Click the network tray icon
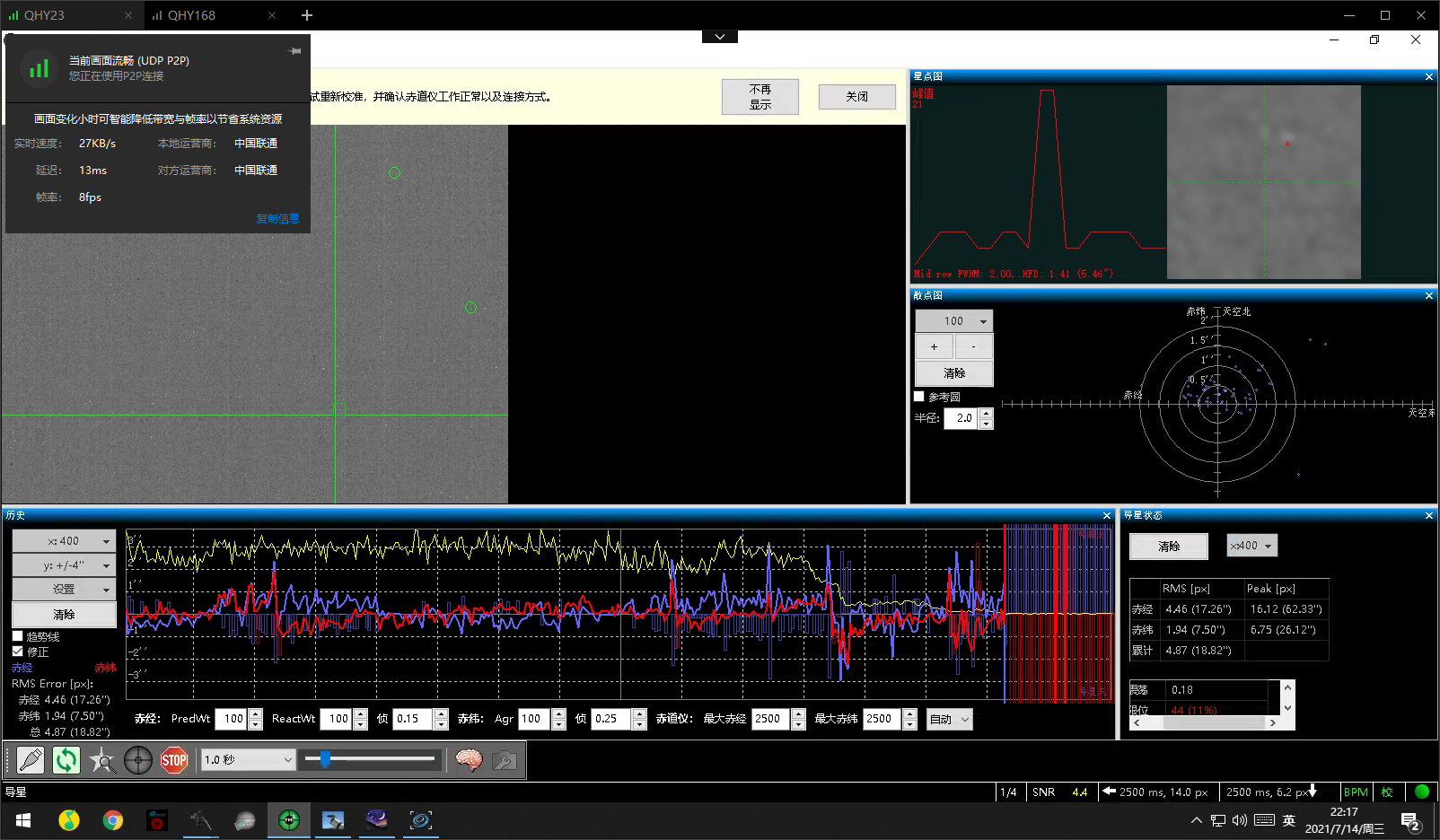 tap(1217, 820)
